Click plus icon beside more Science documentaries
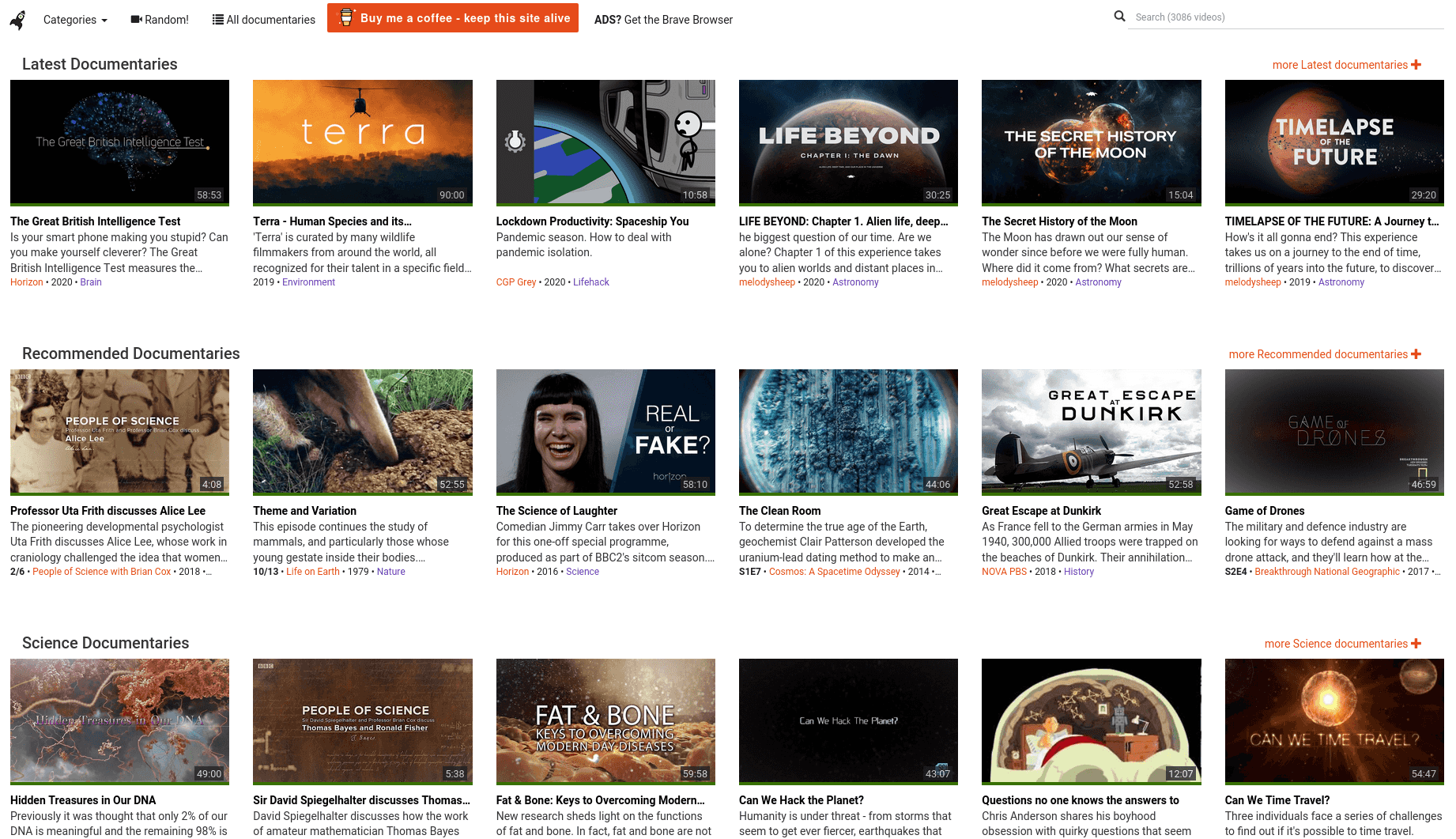Screen dimensions: 1456x839 click(x=1416, y=644)
